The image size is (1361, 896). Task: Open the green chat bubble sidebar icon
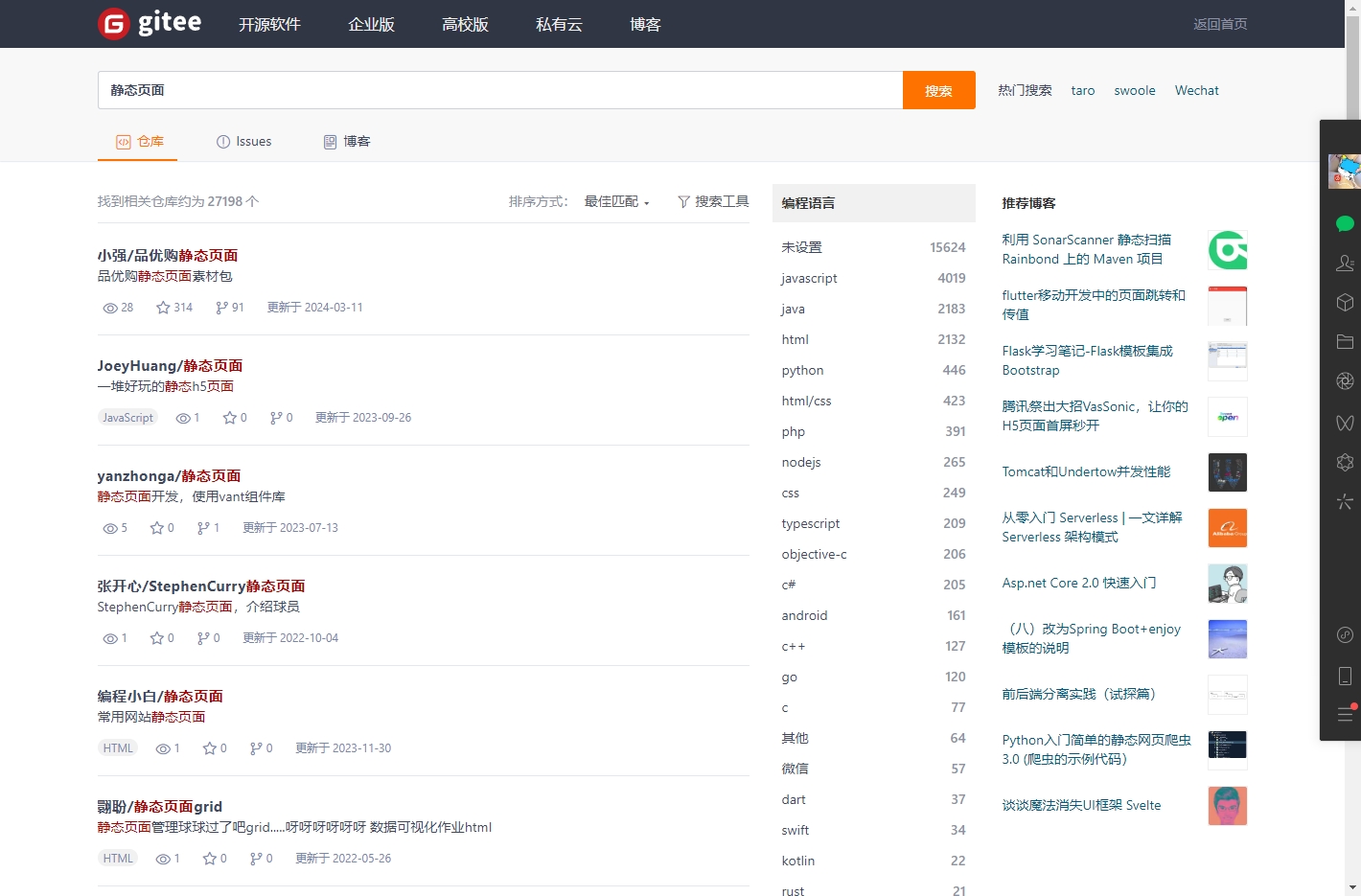pyautogui.click(x=1345, y=223)
